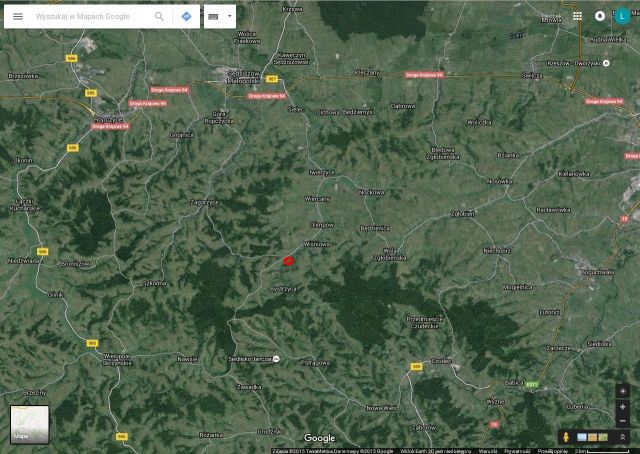Click the Brzezów - Dworzysko place icon

coord(607,63)
